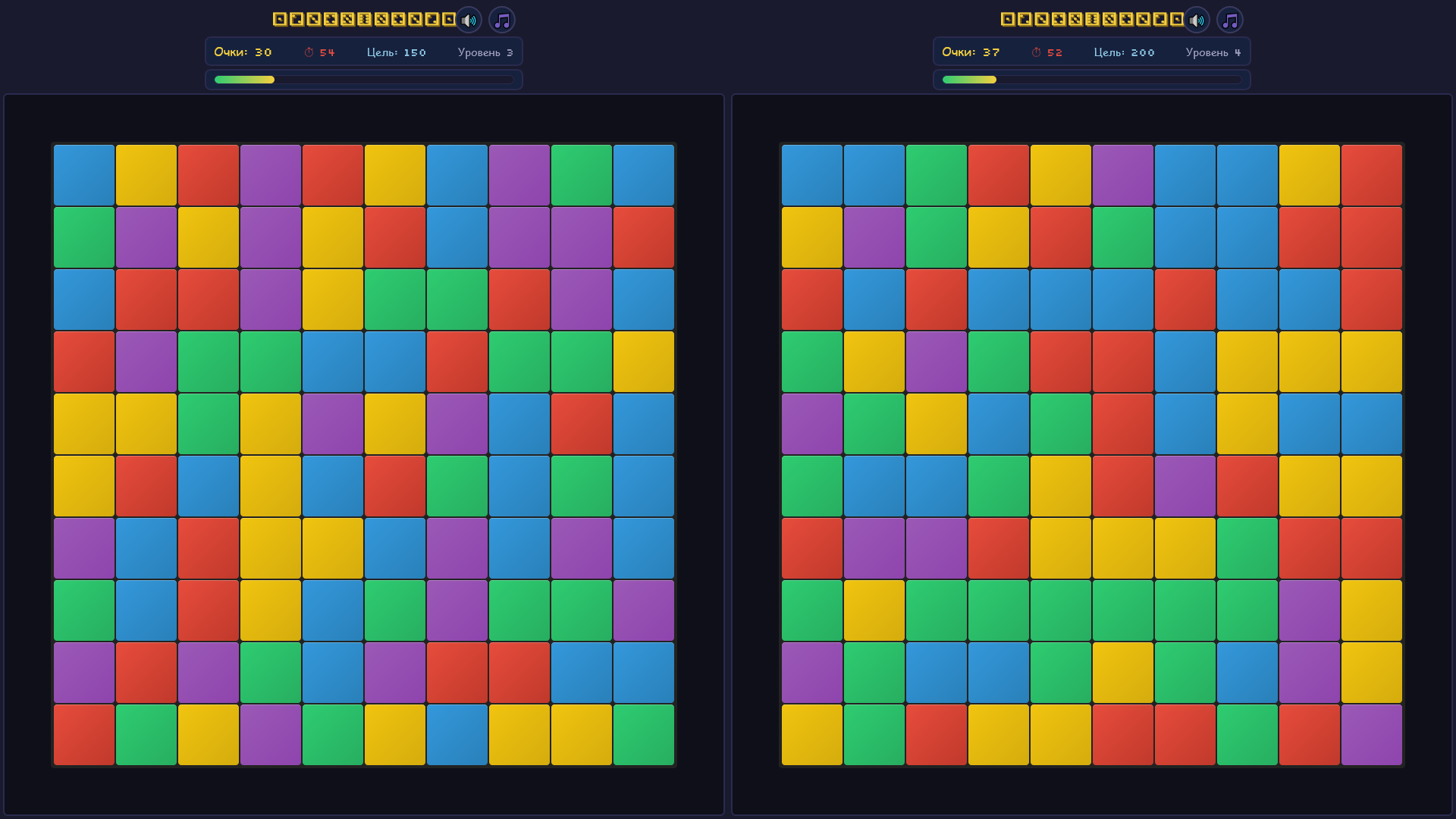Click first yellow dice icon in right header

tap(1008, 19)
